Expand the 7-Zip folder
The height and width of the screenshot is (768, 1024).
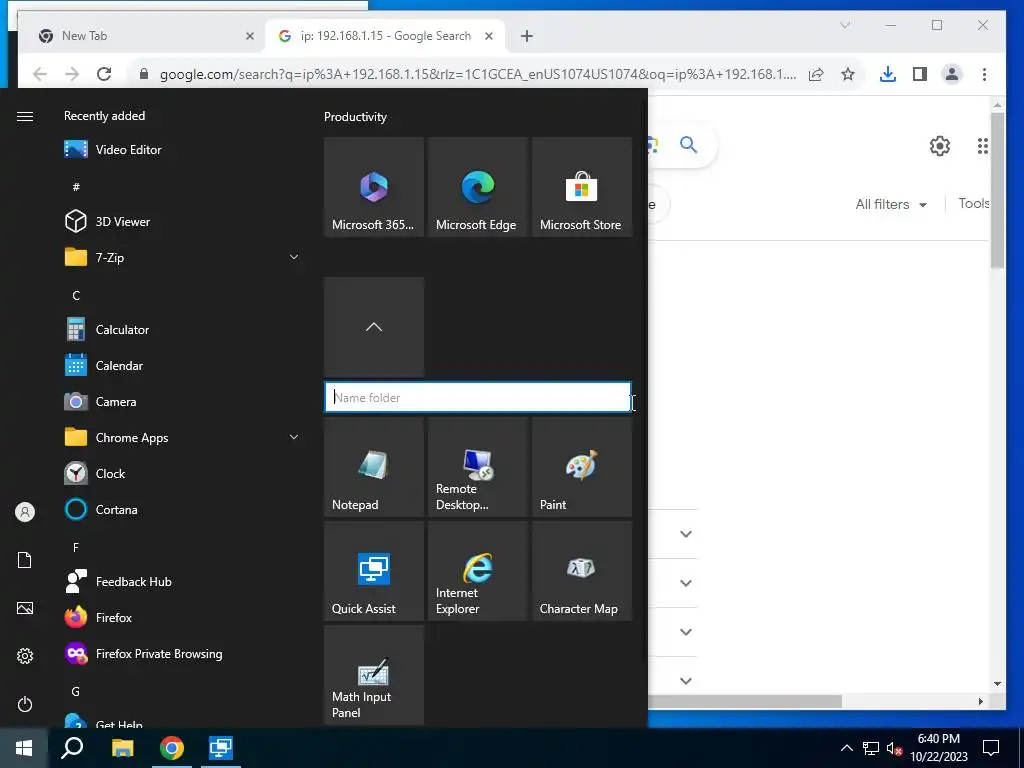pos(183,257)
